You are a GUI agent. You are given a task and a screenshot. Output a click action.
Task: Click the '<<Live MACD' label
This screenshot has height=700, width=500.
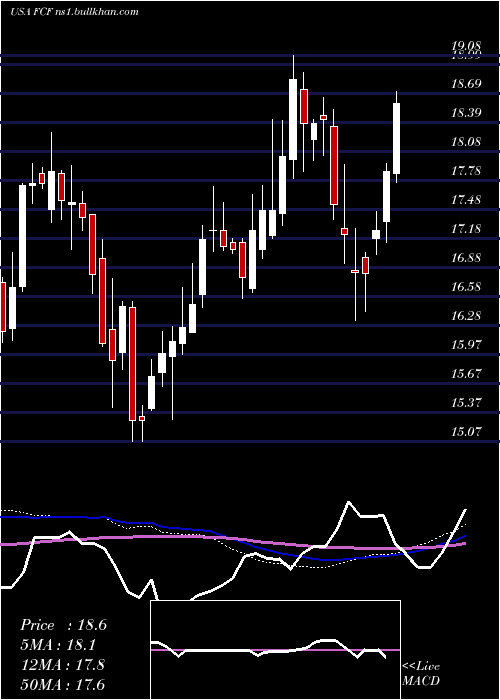click(x=421, y=673)
